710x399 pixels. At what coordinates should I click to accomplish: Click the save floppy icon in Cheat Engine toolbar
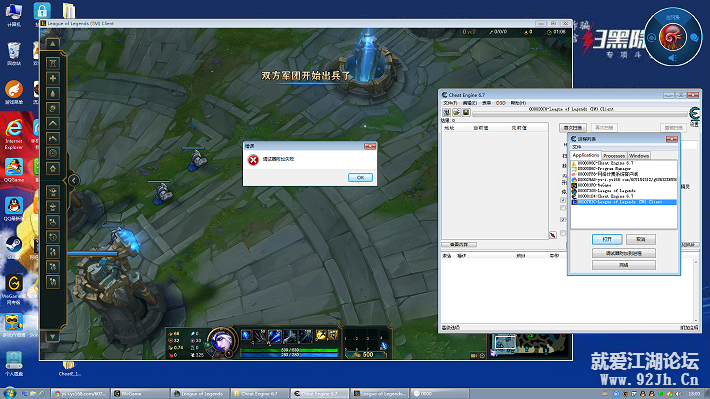[466, 112]
